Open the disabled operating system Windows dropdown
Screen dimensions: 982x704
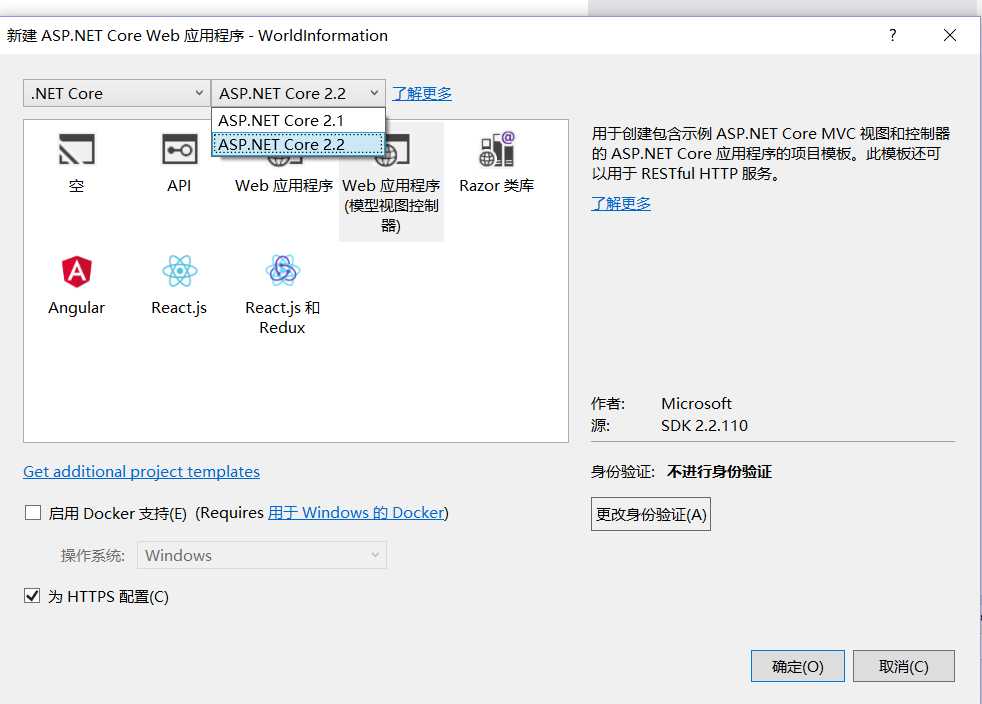coord(262,555)
